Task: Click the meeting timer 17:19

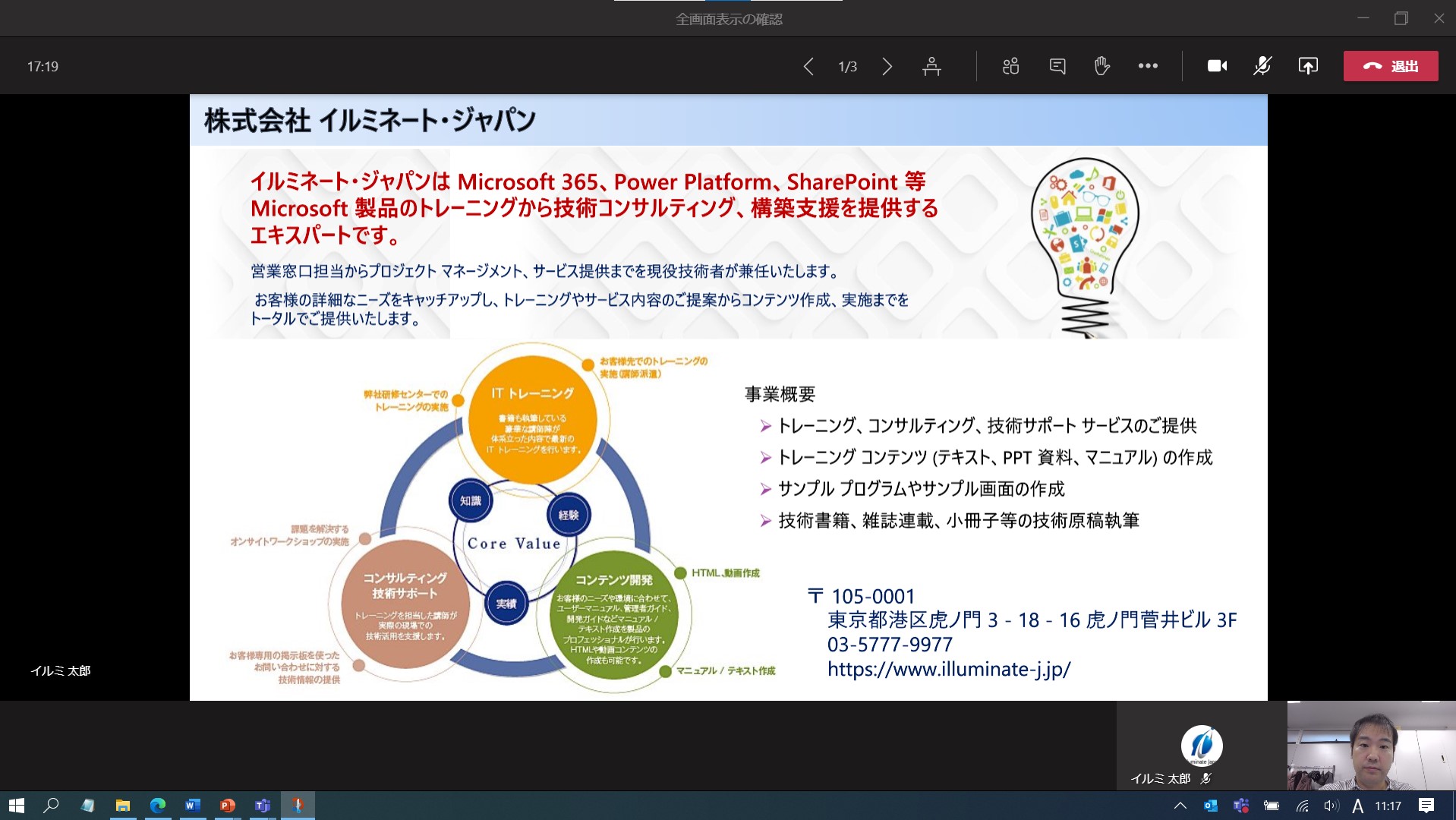Action: (x=43, y=67)
